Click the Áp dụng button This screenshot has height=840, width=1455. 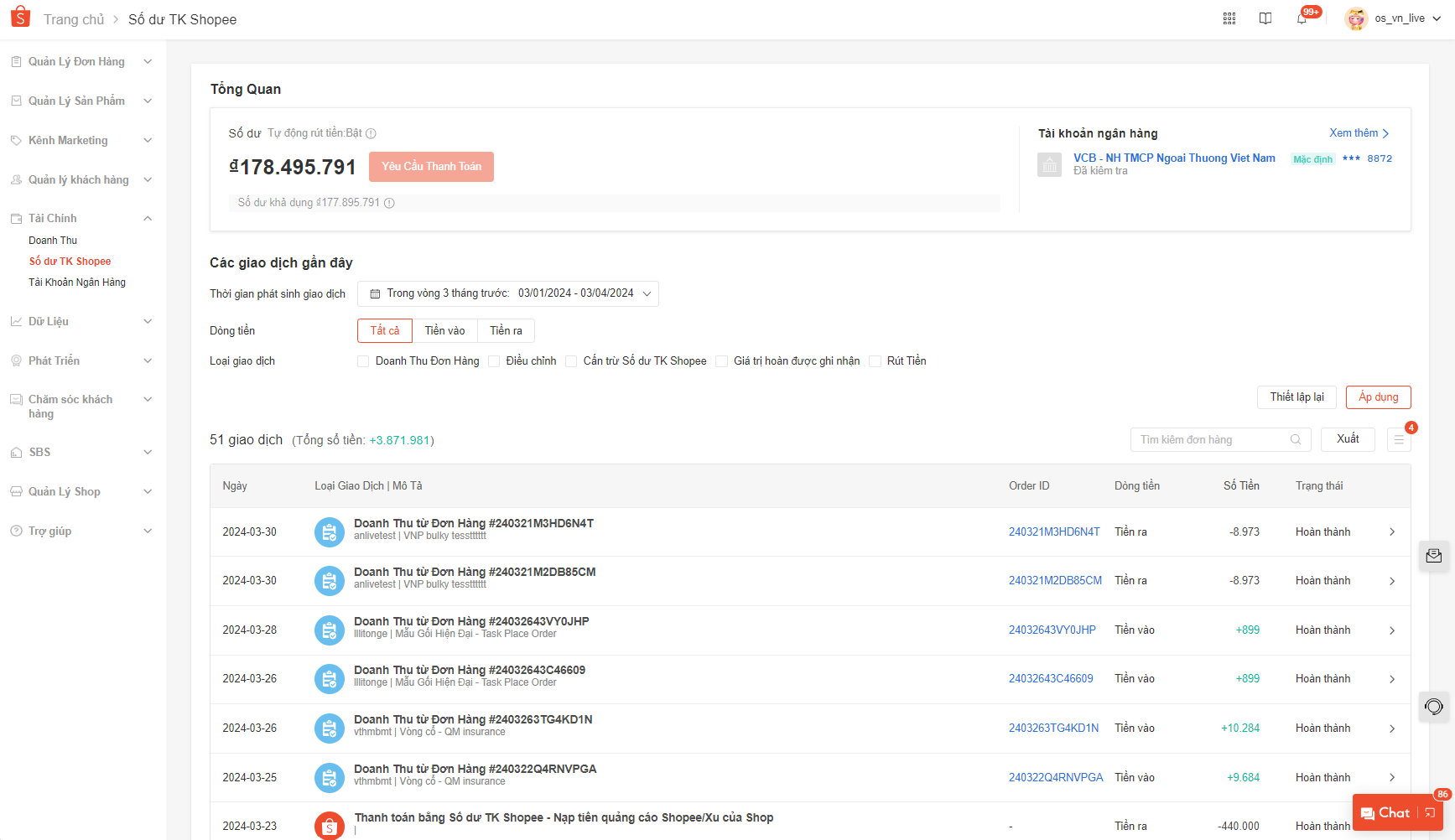pyautogui.click(x=1378, y=397)
